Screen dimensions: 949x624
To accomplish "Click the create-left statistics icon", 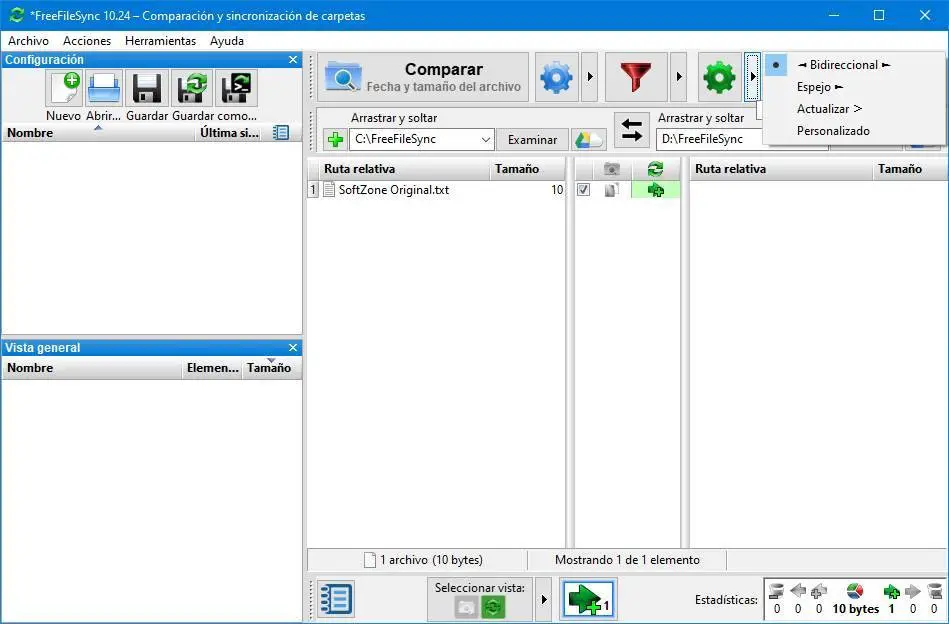I will point(819,591).
